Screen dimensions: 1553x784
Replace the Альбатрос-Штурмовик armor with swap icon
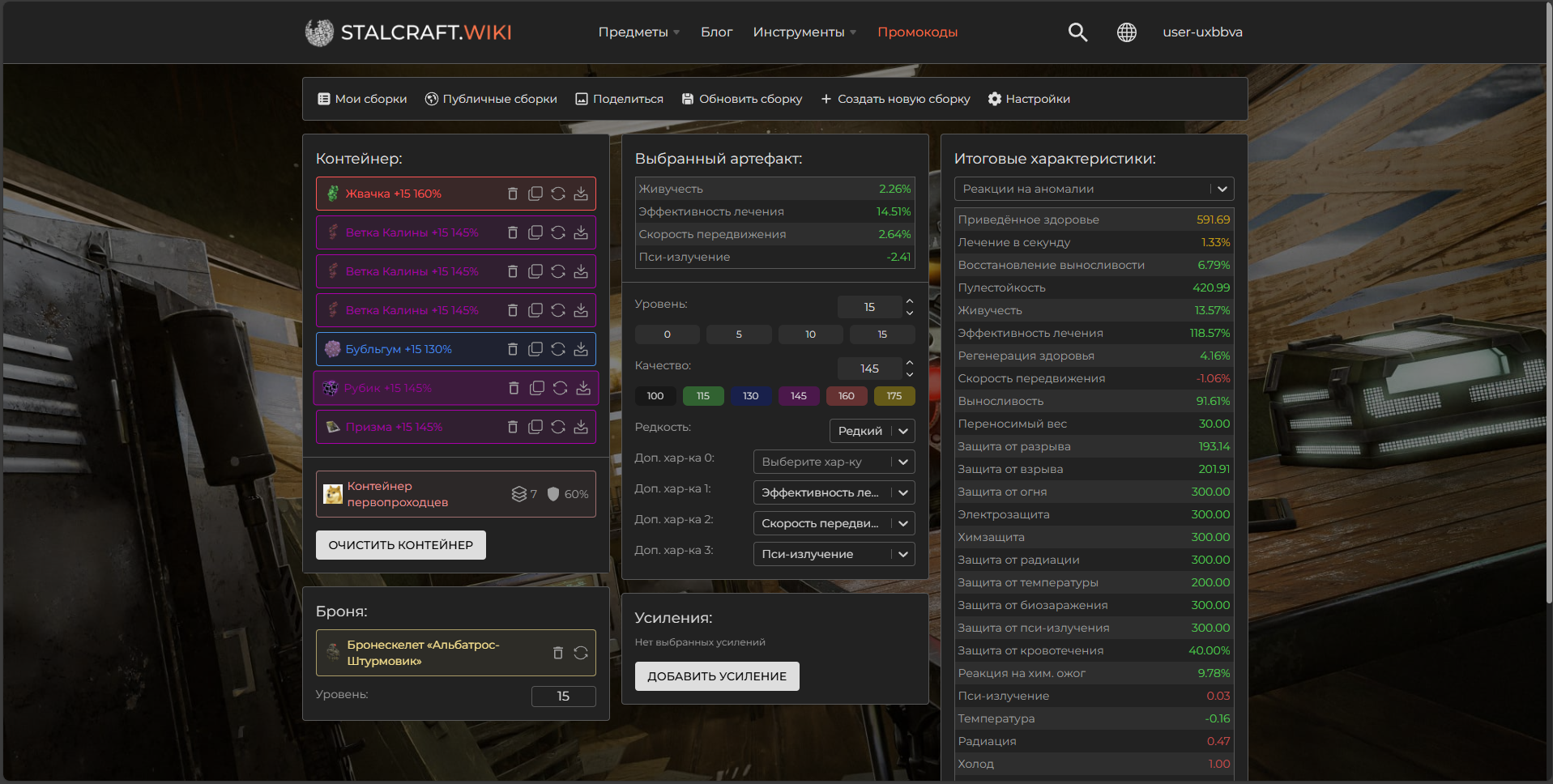[x=581, y=653]
